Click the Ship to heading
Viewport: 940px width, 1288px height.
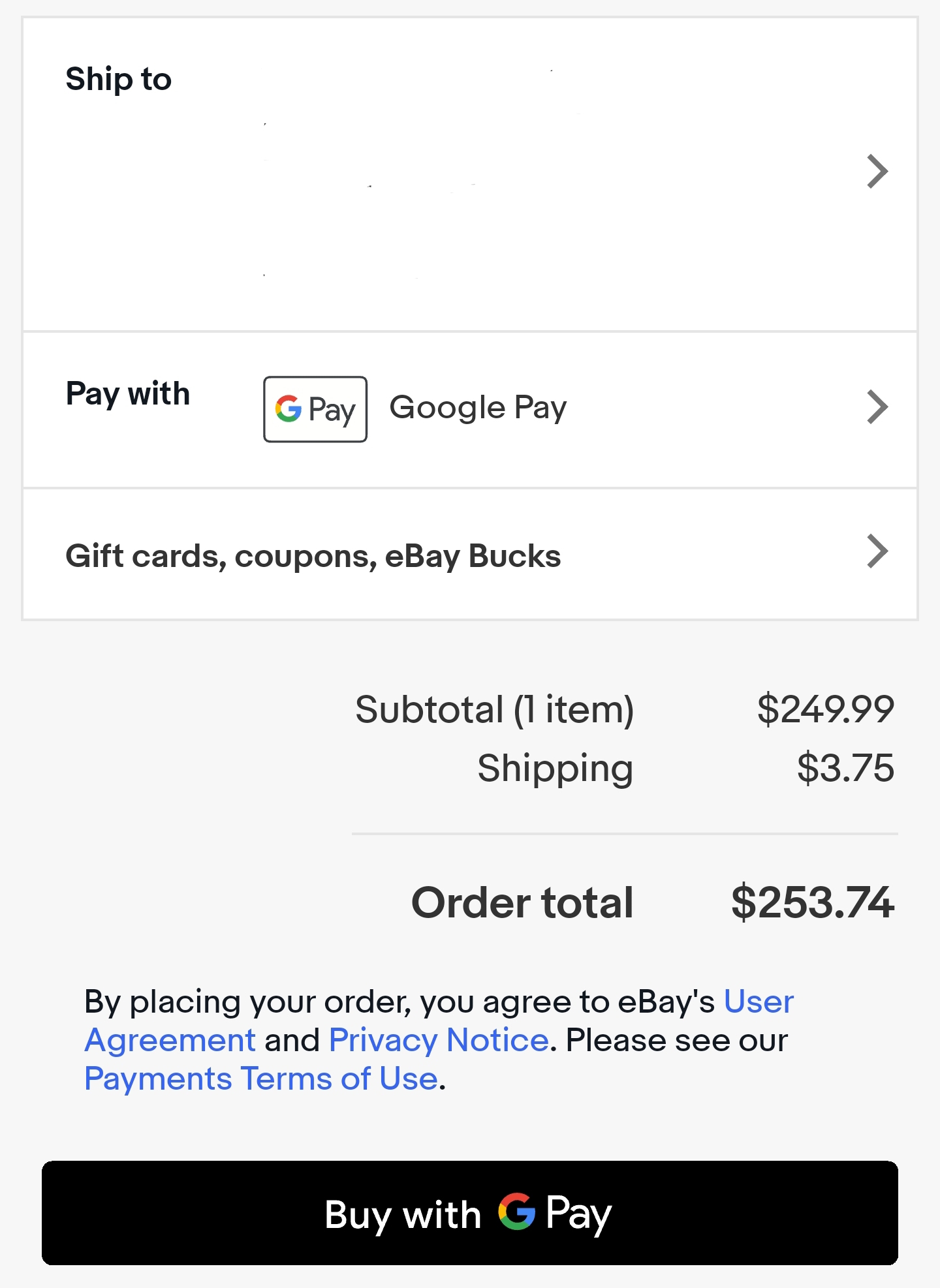(x=117, y=78)
